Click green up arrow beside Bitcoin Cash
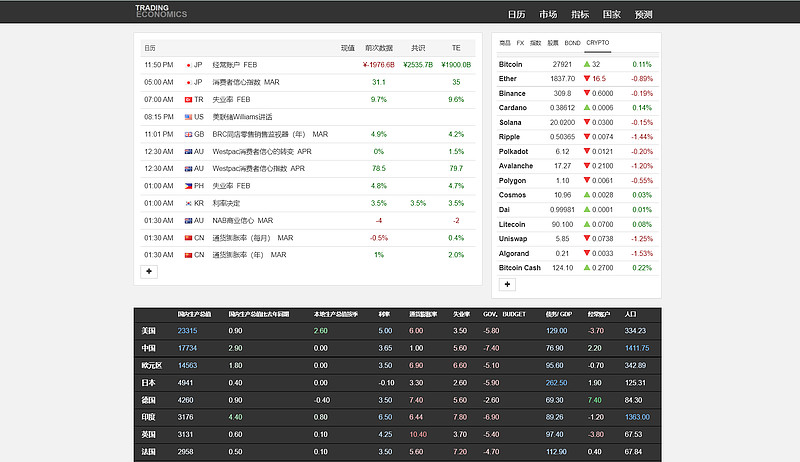 tap(587, 267)
